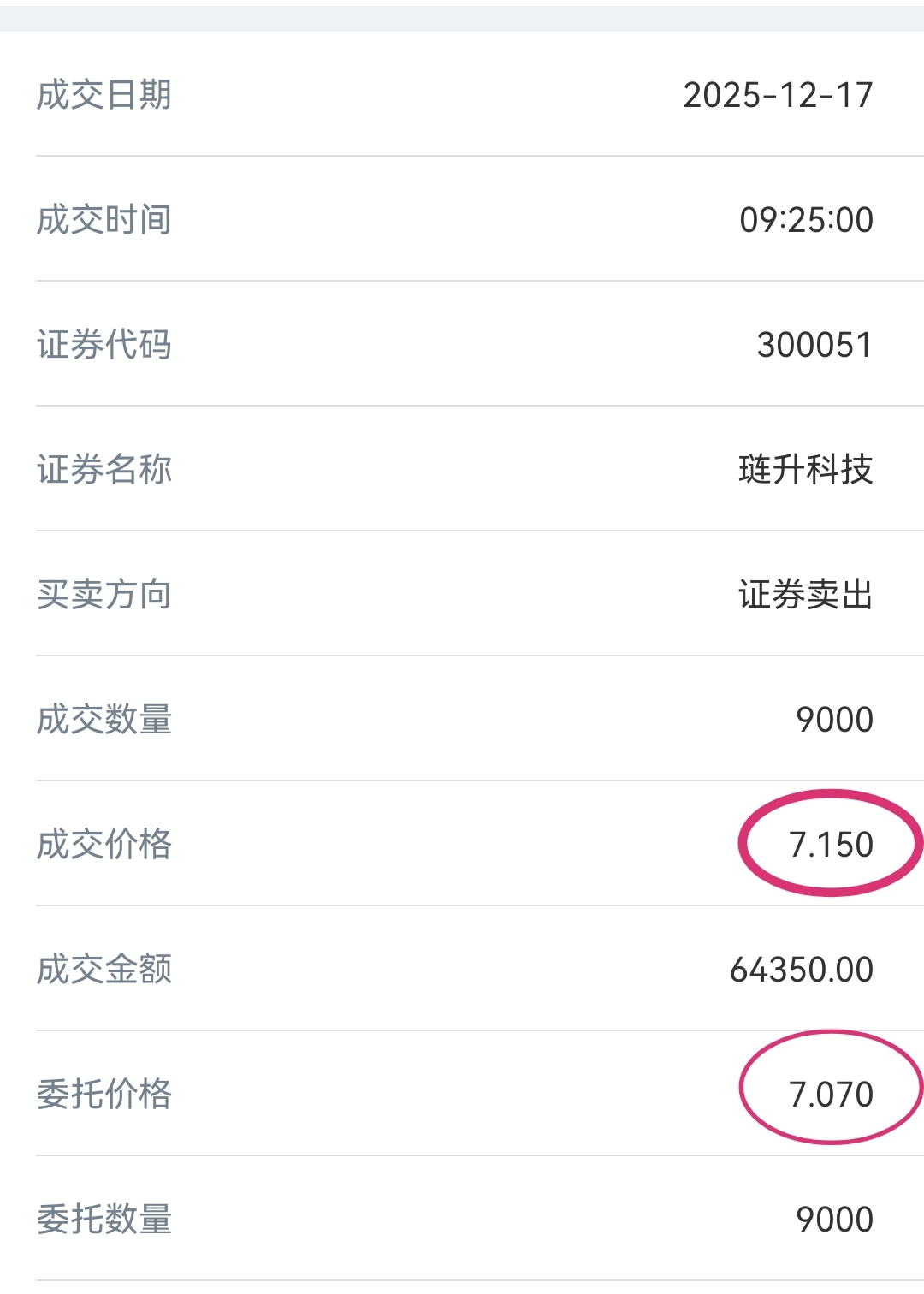Click the 成交数量 value 9000
This screenshot has width=924, height=1294.
click(834, 720)
